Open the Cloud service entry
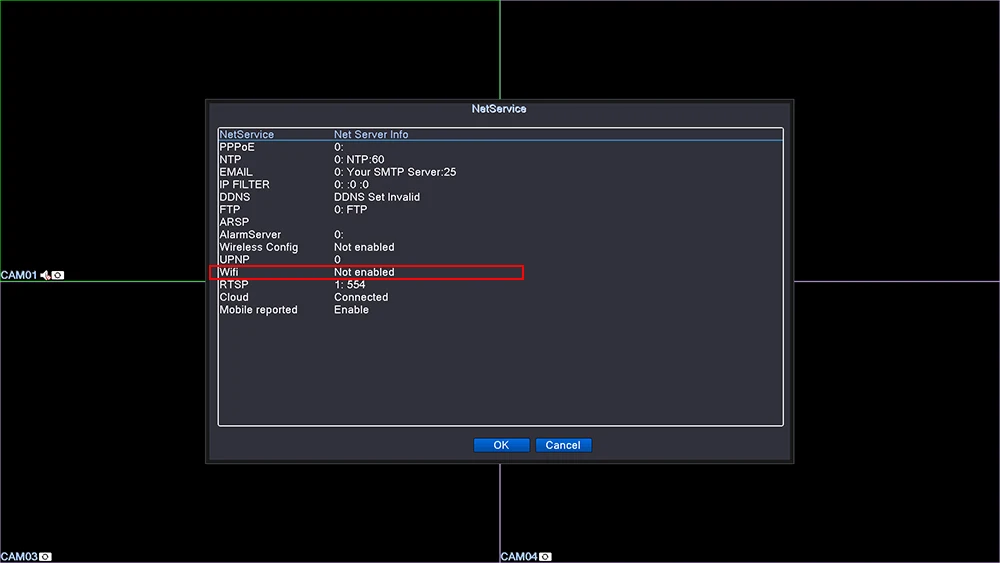1000x563 pixels. (501, 297)
